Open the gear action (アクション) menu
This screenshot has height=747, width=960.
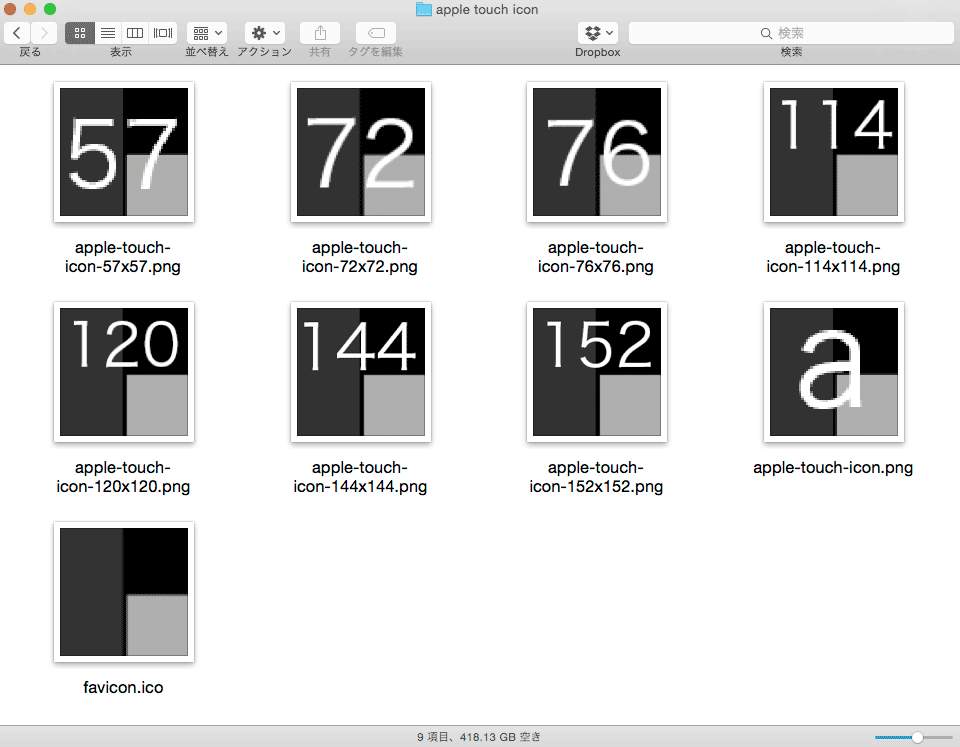click(x=265, y=33)
